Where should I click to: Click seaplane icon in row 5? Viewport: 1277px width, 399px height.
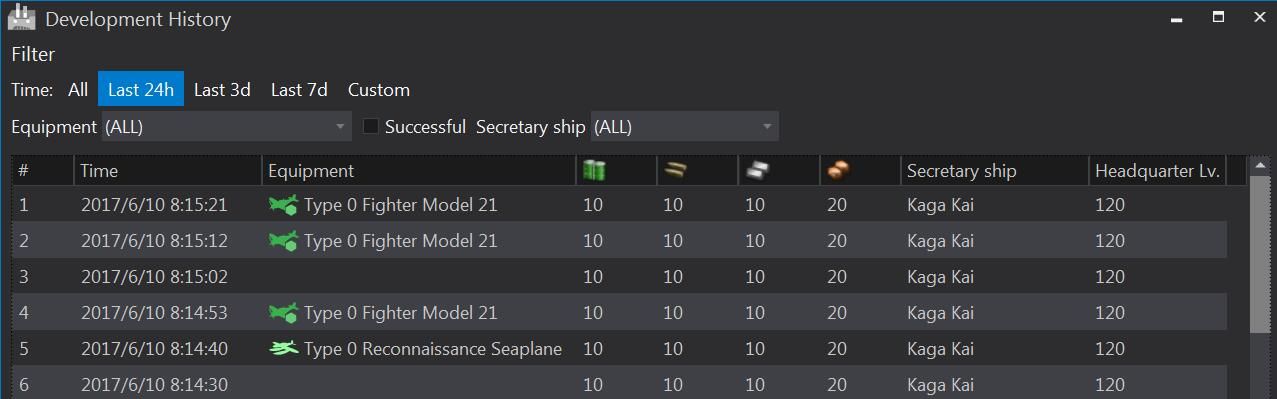click(284, 349)
